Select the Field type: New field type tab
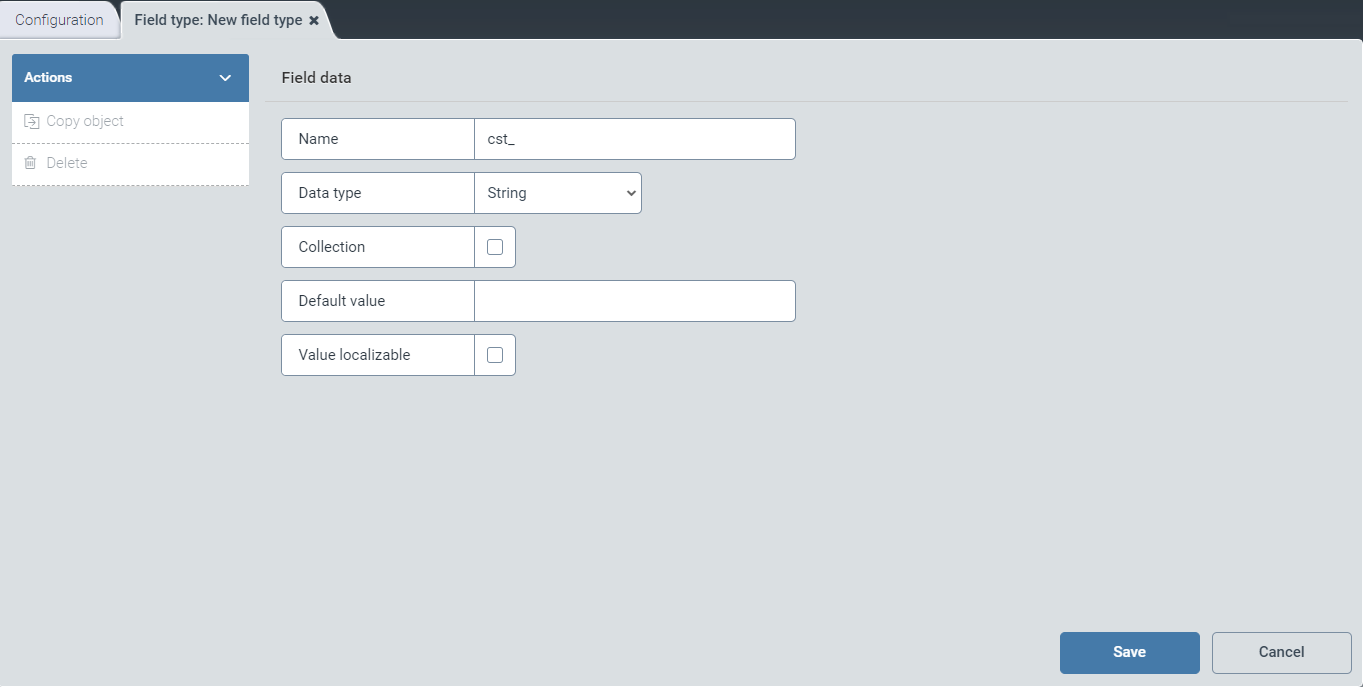 pyautogui.click(x=217, y=20)
